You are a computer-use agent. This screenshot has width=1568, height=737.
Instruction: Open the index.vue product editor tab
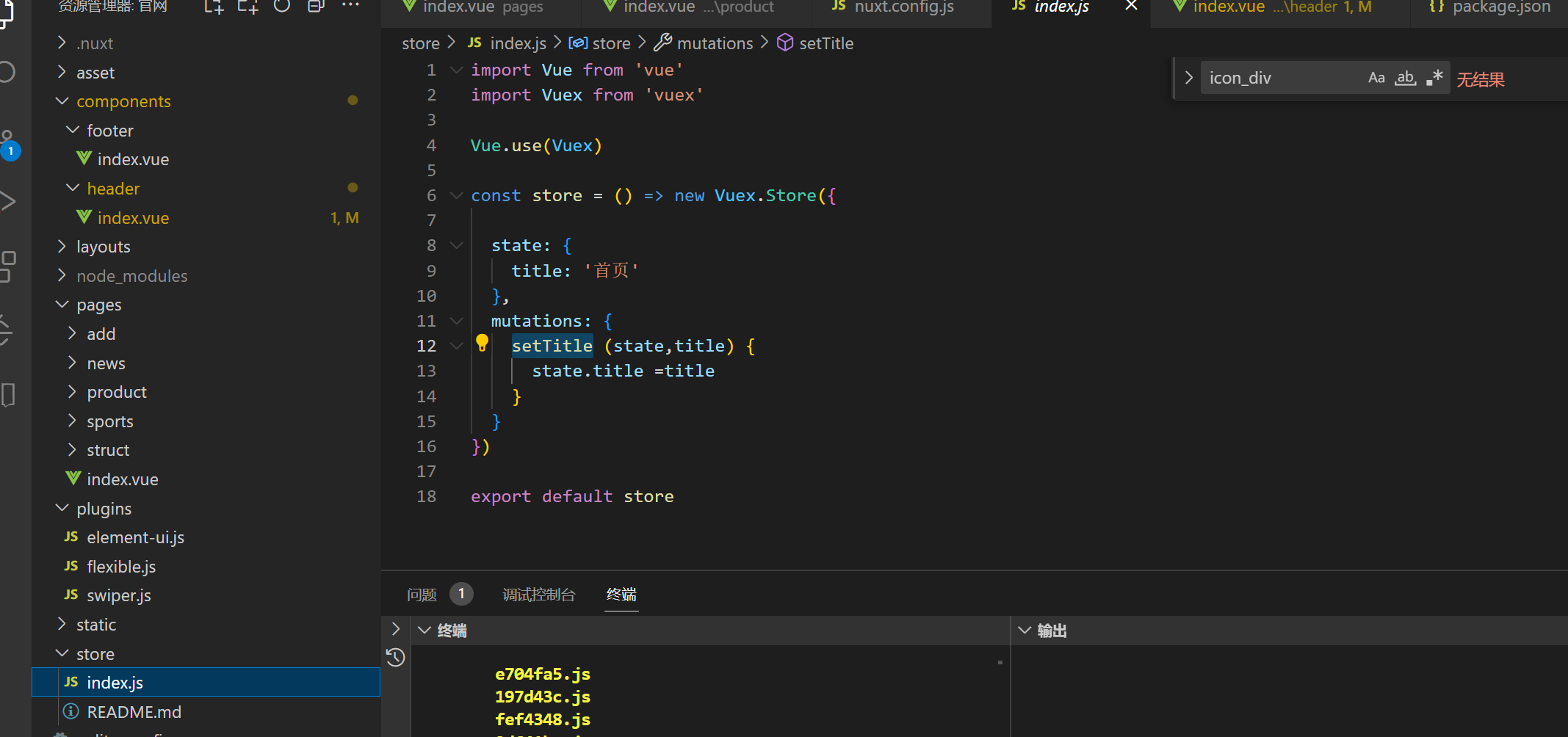coord(696,7)
